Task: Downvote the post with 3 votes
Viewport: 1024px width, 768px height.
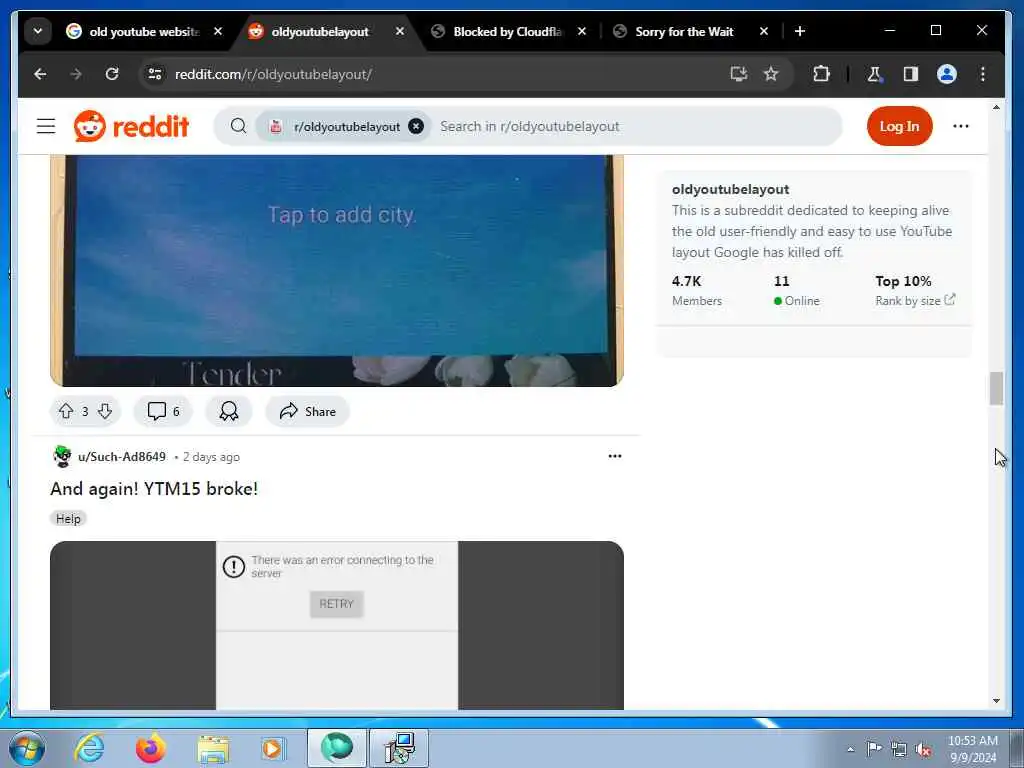Action: [105, 411]
